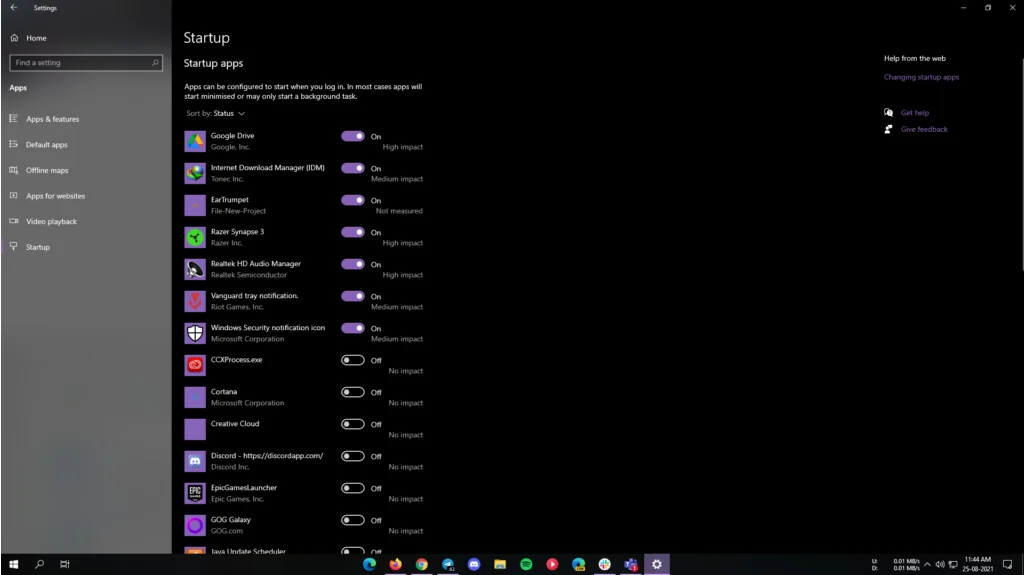Open Changing startup apps help link
The width and height of the screenshot is (1024, 575).
[921, 77]
